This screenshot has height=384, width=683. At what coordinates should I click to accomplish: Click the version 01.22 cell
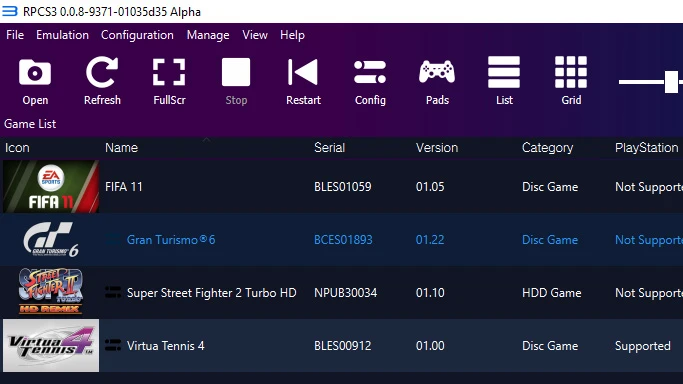[430, 240]
